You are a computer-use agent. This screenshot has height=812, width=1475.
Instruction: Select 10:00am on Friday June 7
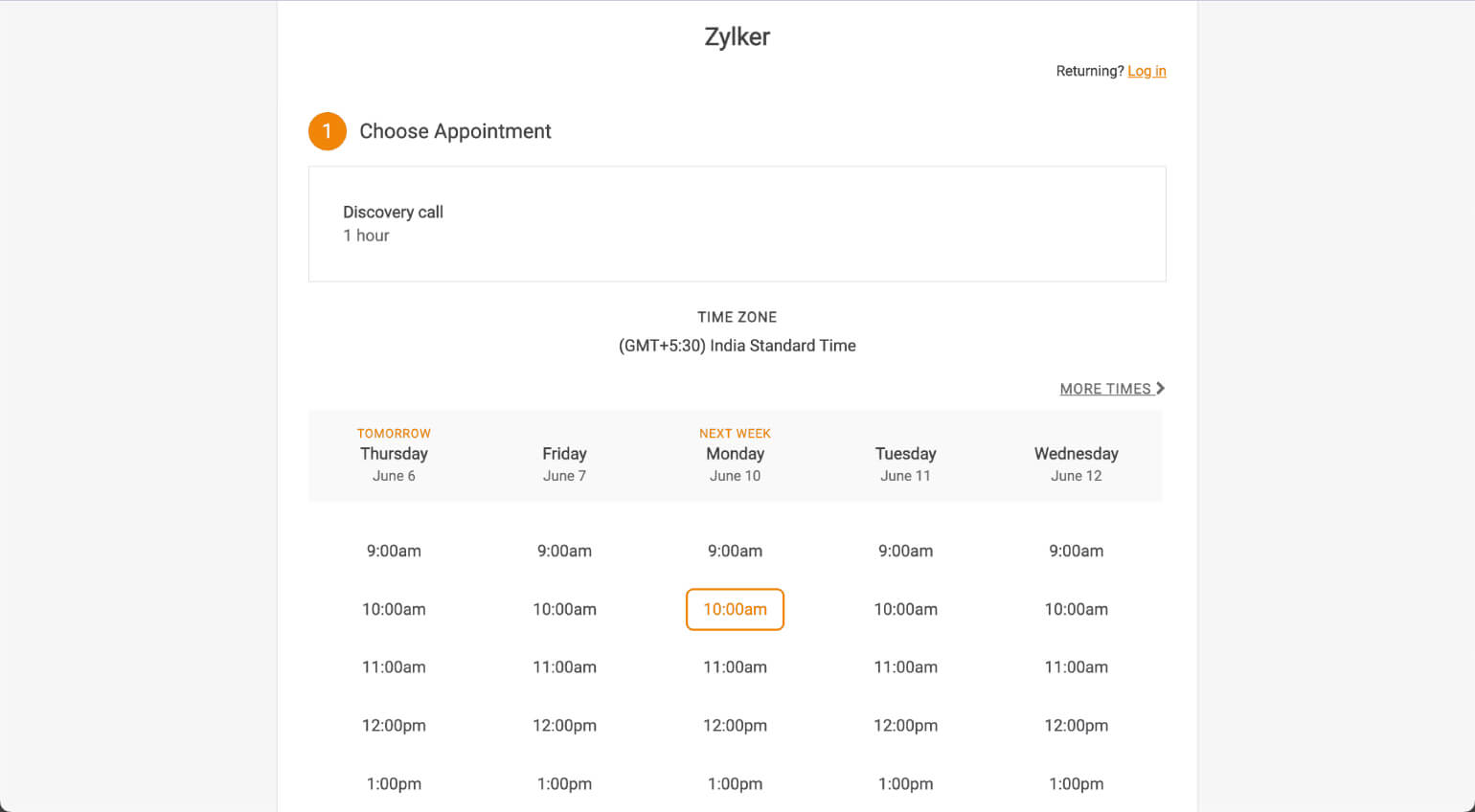tap(564, 609)
